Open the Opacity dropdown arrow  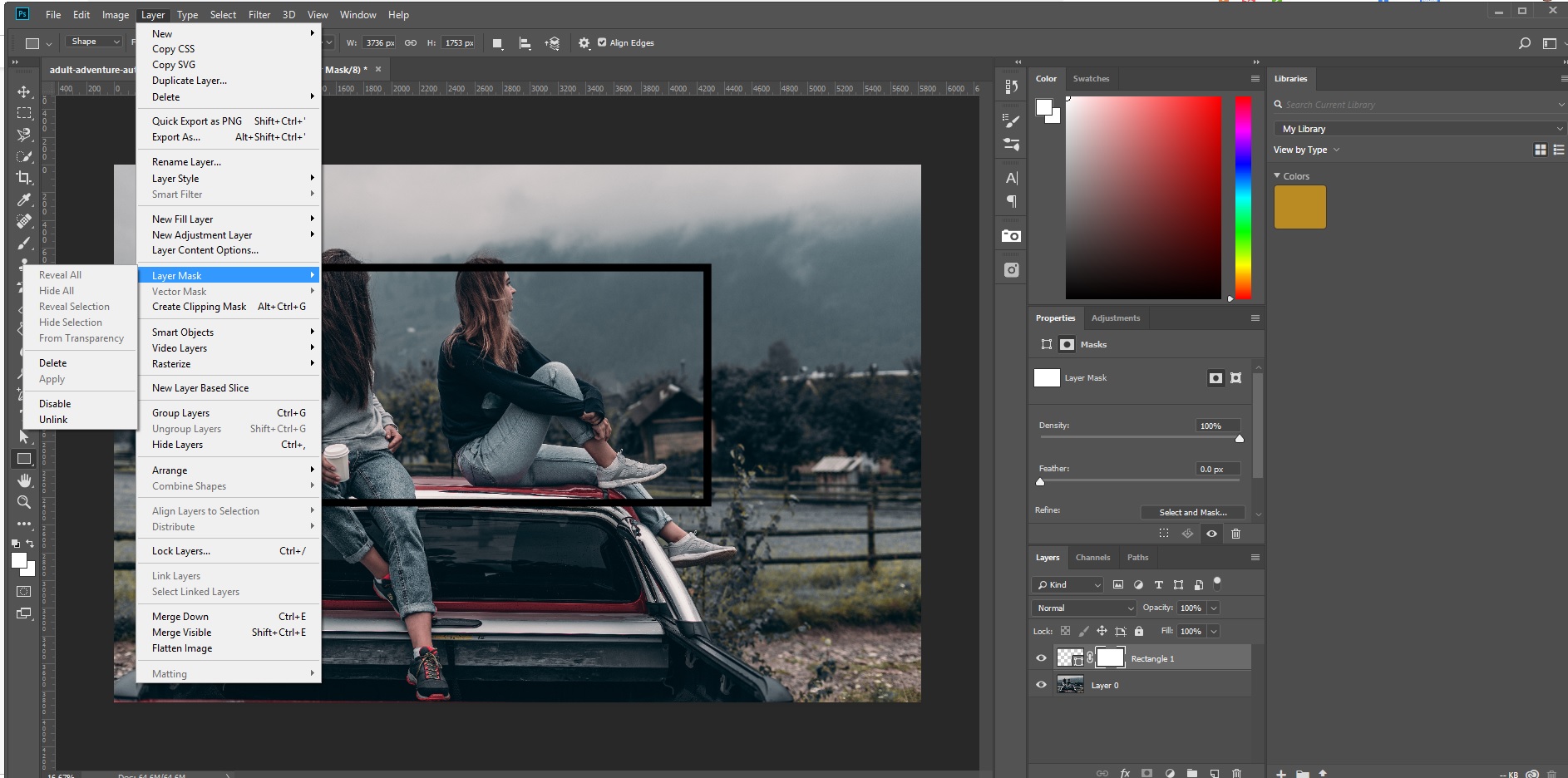tap(1214, 608)
